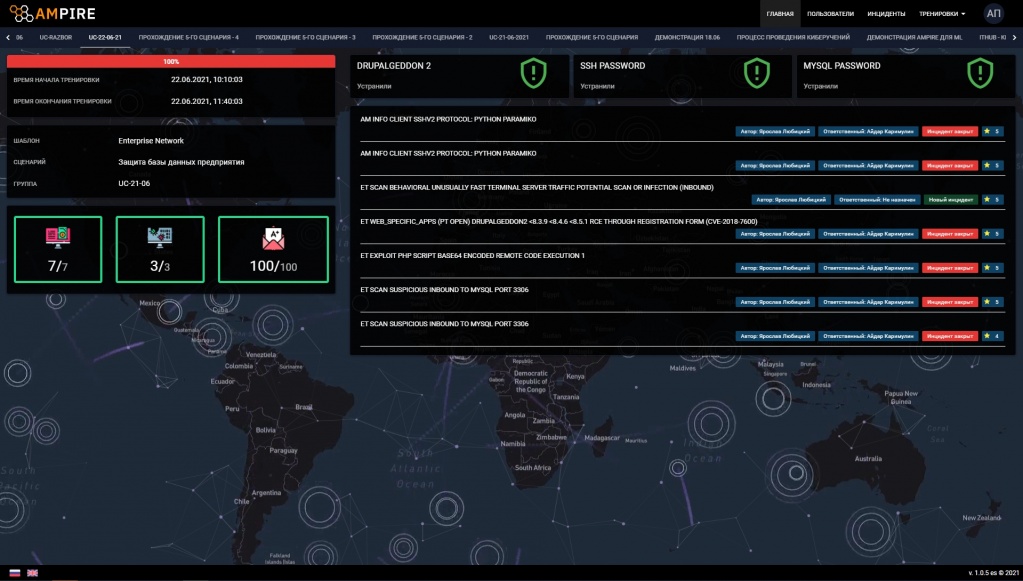Viewport: 1023px width, 581px height.
Task: Expand the Тренировки dropdown menu
Action: (x=941, y=14)
